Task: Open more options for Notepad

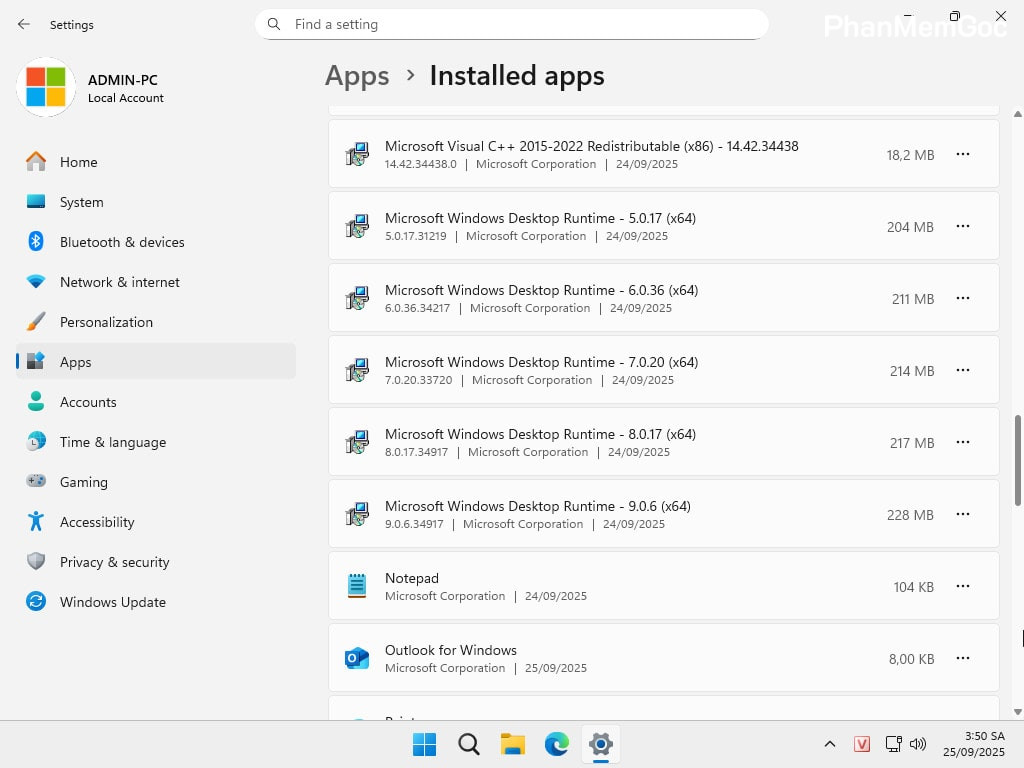Action: pos(963,586)
